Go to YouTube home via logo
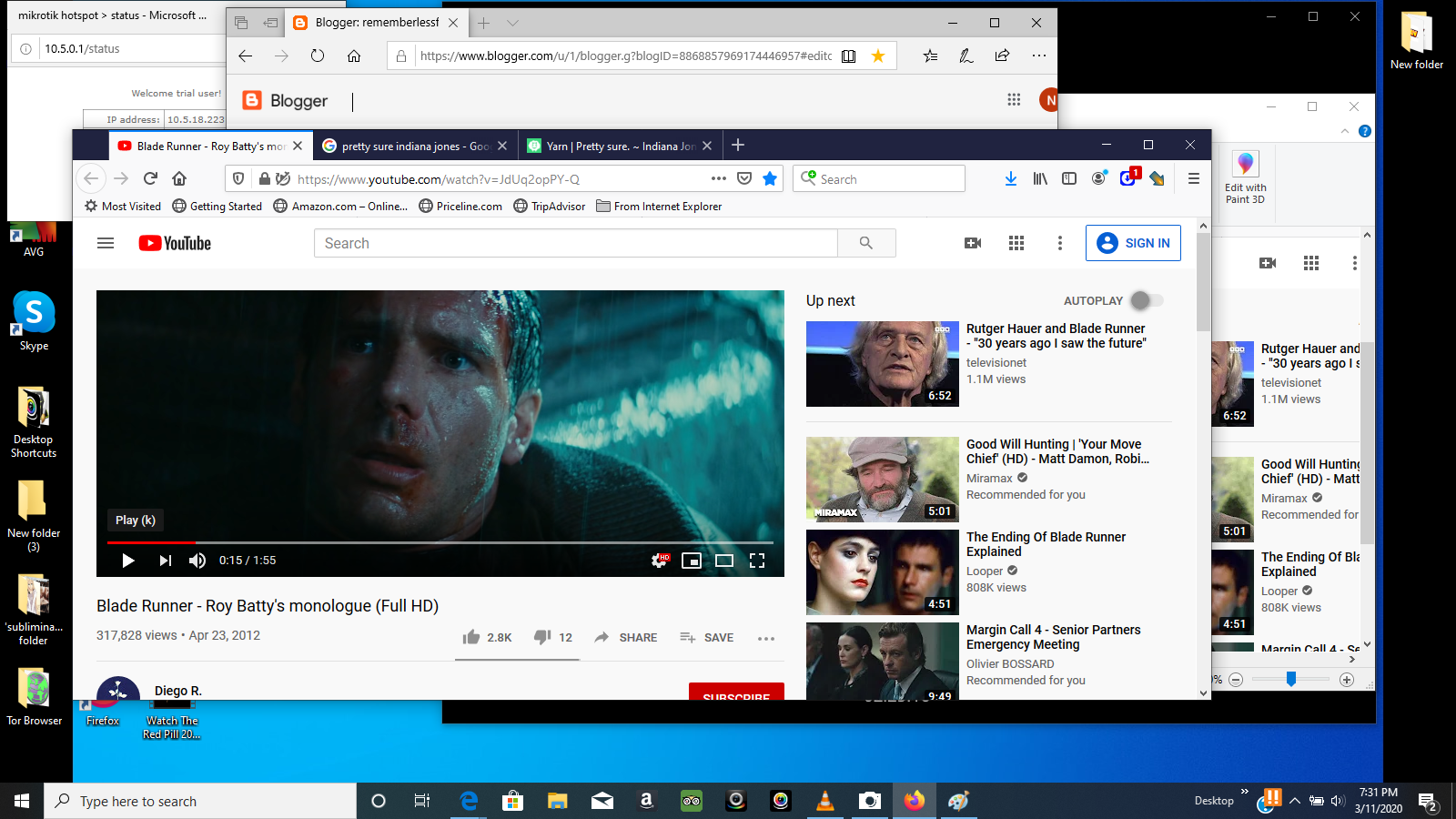The width and height of the screenshot is (1456, 819). pyautogui.click(x=175, y=243)
